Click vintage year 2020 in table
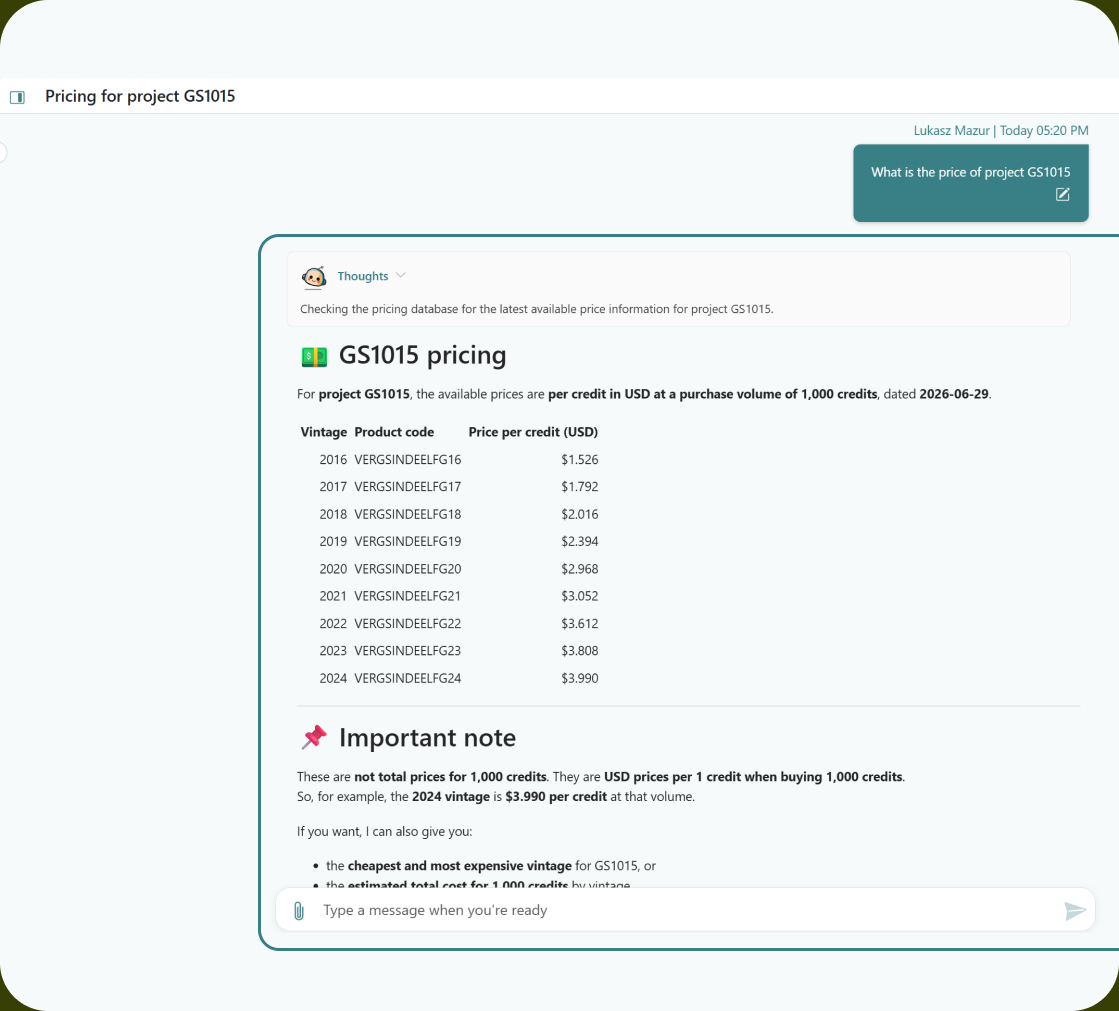Viewport: 1119px width, 1011px height. tap(333, 569)
